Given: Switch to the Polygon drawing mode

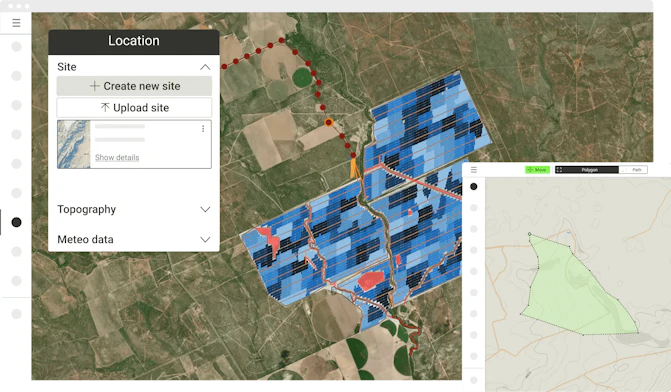Looking at the screenshot, I should pos(587,170).
